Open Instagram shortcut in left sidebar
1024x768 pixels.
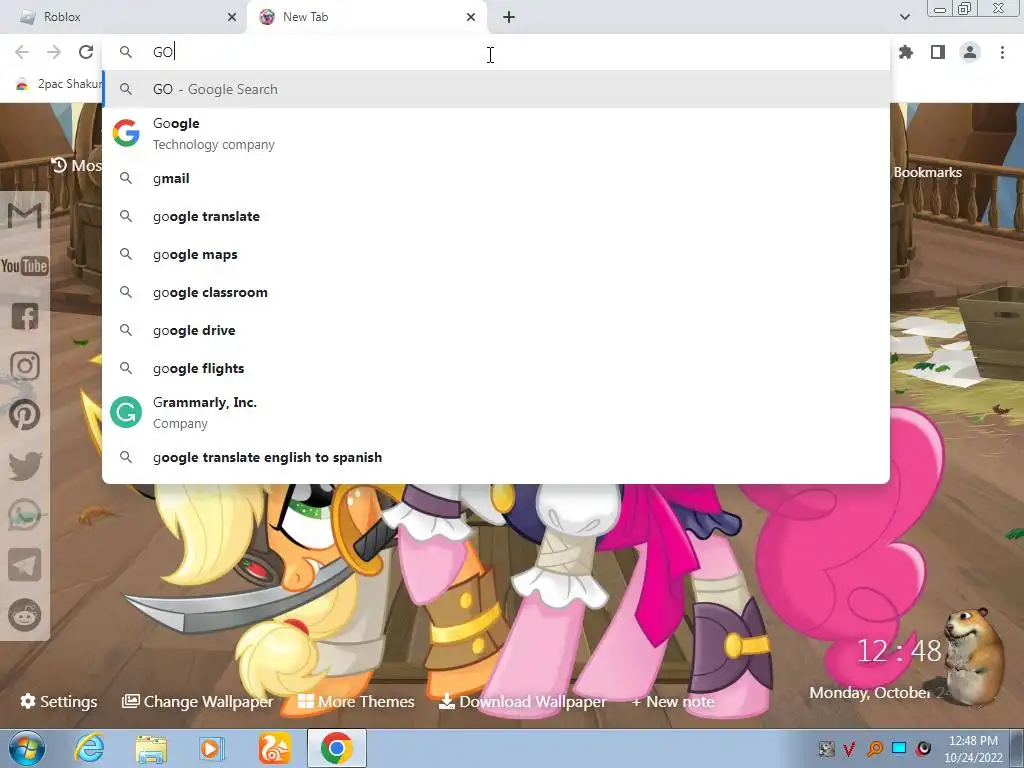pyautogui.click(x=25, y=366)
